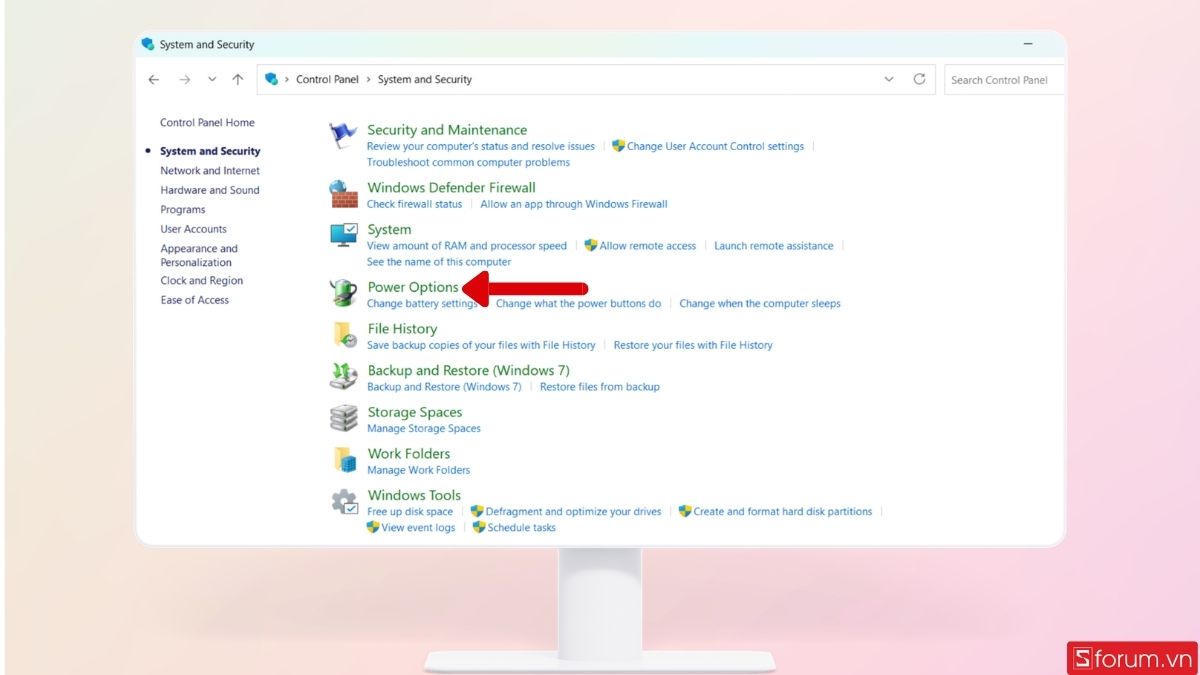
Task: Click Control Panel in the breadcrumb path
Action: tap(327, 79)
